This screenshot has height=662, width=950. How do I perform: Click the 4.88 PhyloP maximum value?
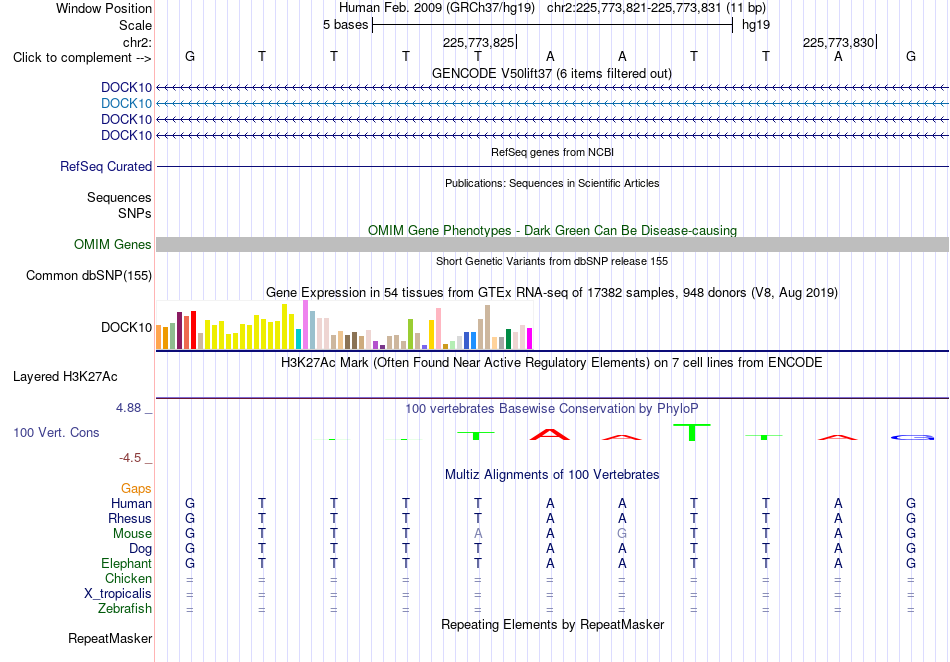[x=128, y=408]
